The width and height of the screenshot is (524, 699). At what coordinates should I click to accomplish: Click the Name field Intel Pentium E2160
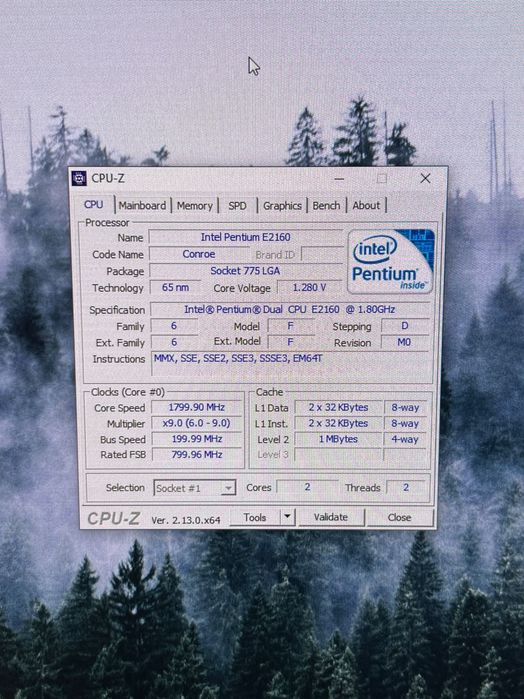click(245, 237)
